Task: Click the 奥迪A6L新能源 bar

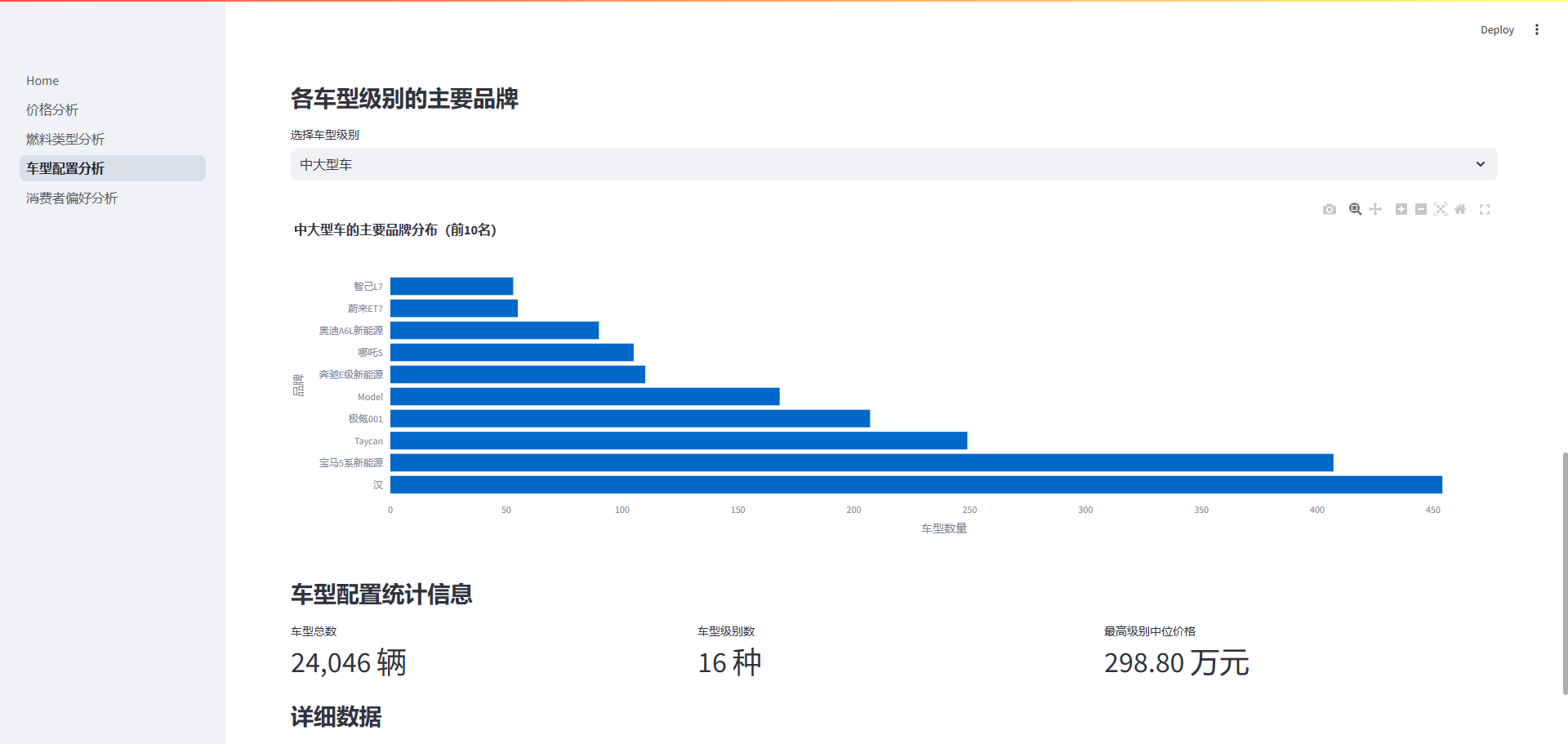Action: click(494, 331)
